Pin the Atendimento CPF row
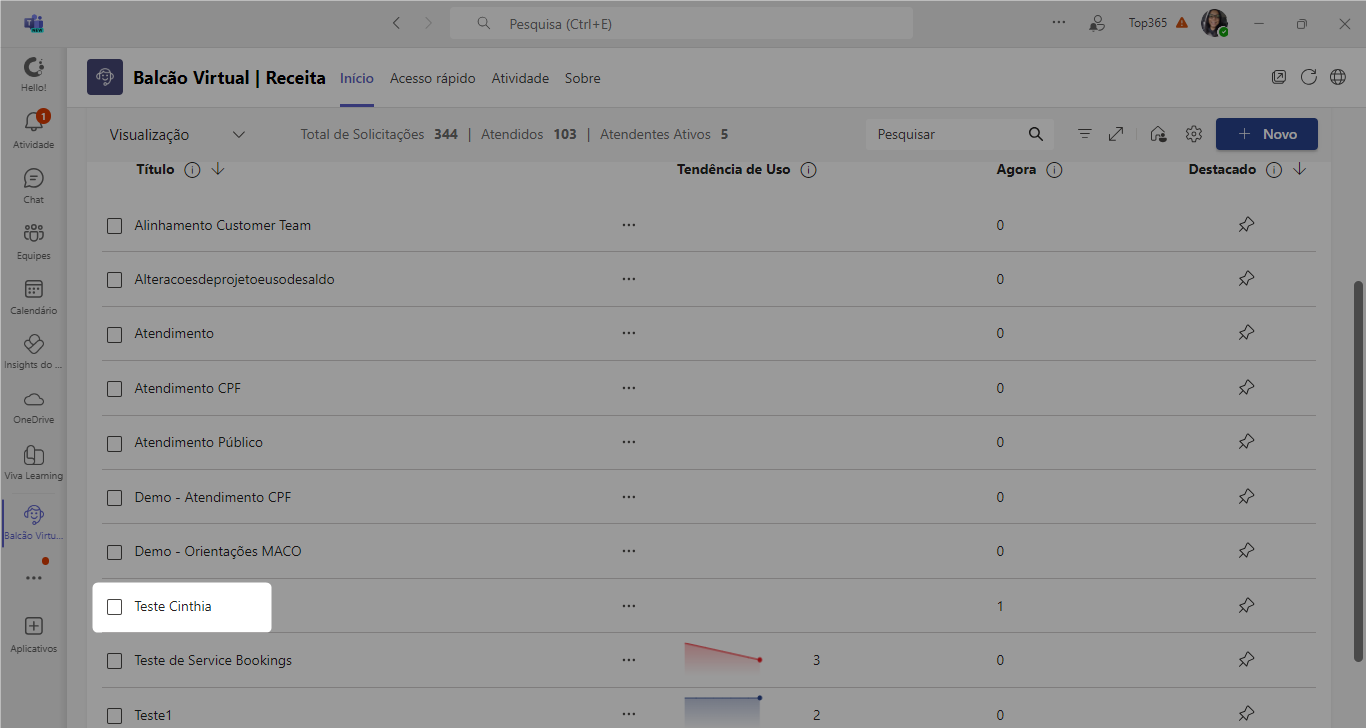 pos(1246,388)
